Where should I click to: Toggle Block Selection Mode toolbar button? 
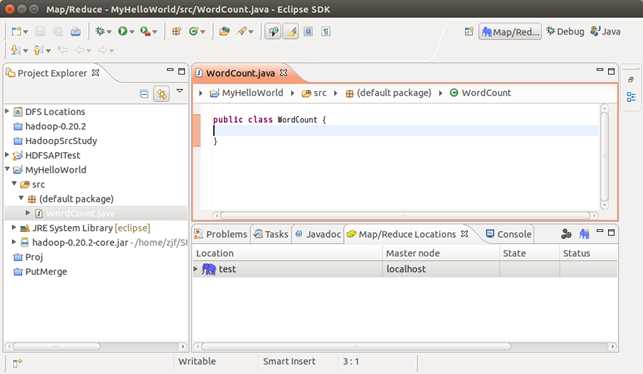pyautogui.click(x=308, y=32)
